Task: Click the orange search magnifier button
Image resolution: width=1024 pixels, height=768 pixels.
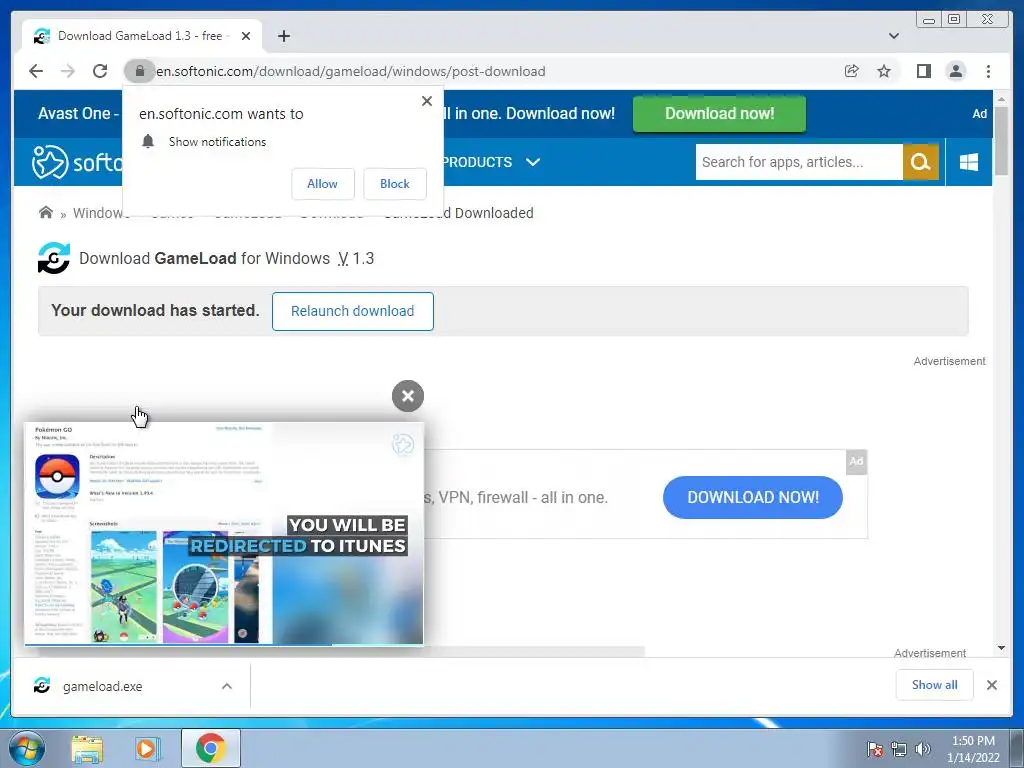Action: pyautogui.click(x=920, y=162)
